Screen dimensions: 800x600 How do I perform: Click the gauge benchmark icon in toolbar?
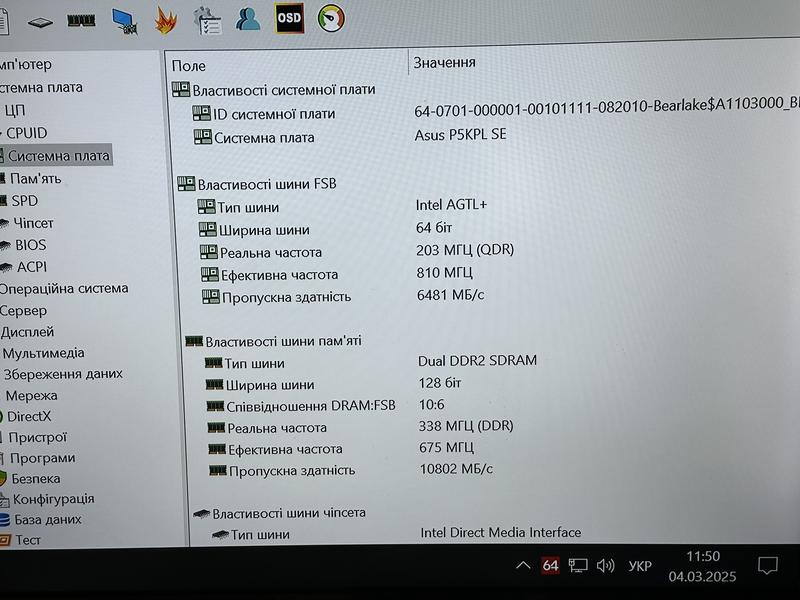[331, 18]
